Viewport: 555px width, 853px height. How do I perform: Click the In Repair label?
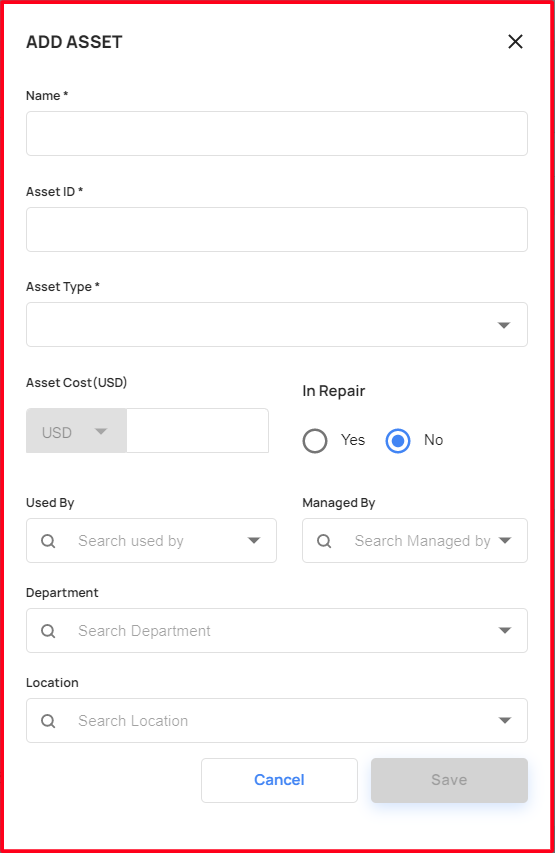(334, 391)
